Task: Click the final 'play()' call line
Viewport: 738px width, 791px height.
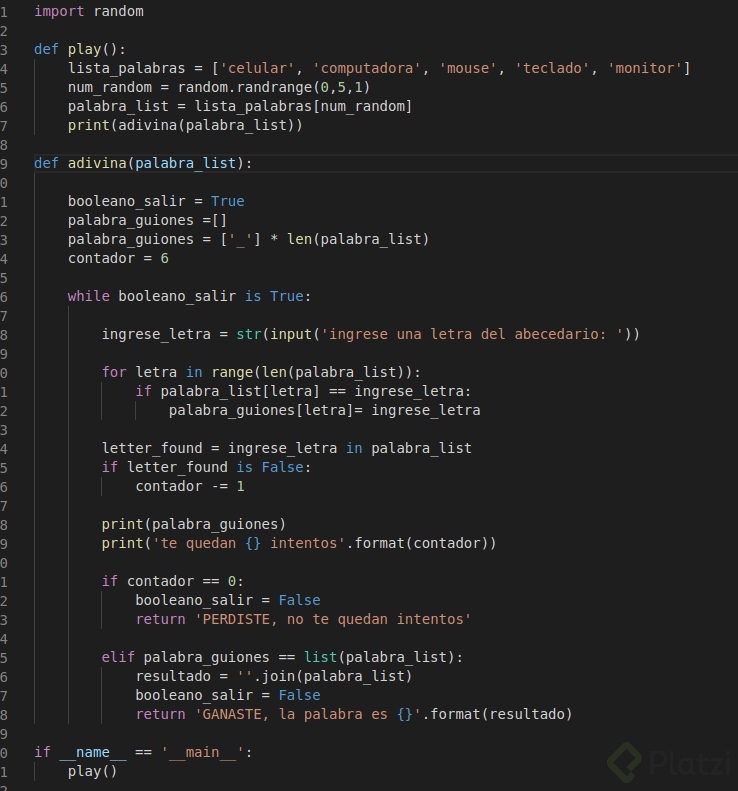Action: coord(92,771)
